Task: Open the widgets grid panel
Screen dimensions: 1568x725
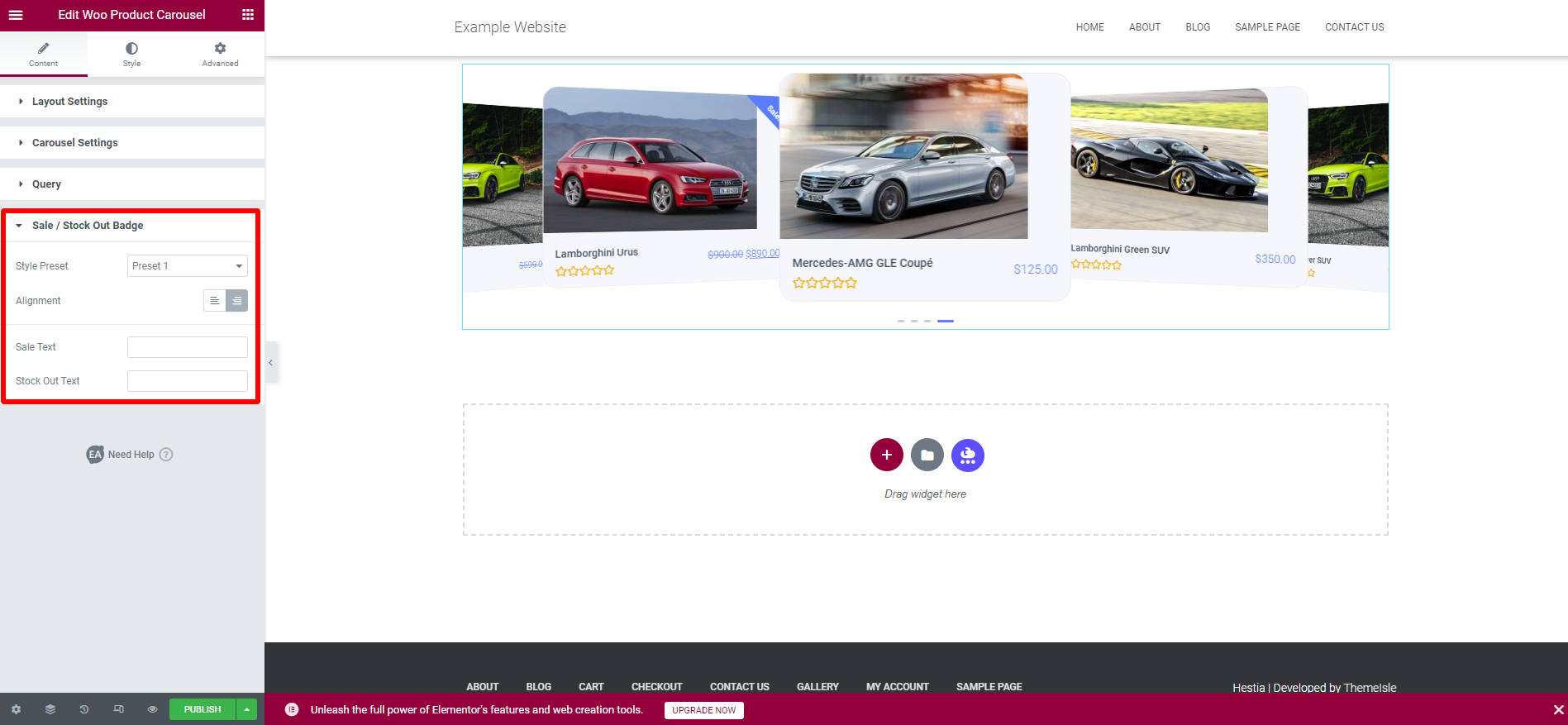Action: pos(247,15)
